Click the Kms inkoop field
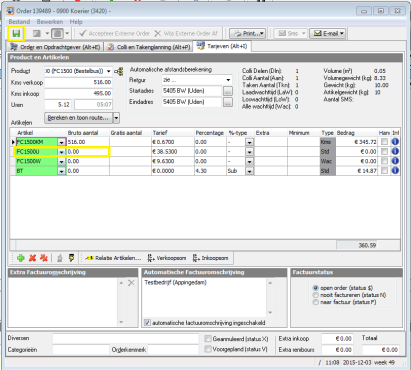Screen dimensions: 411x370 [x=78, y=94]
